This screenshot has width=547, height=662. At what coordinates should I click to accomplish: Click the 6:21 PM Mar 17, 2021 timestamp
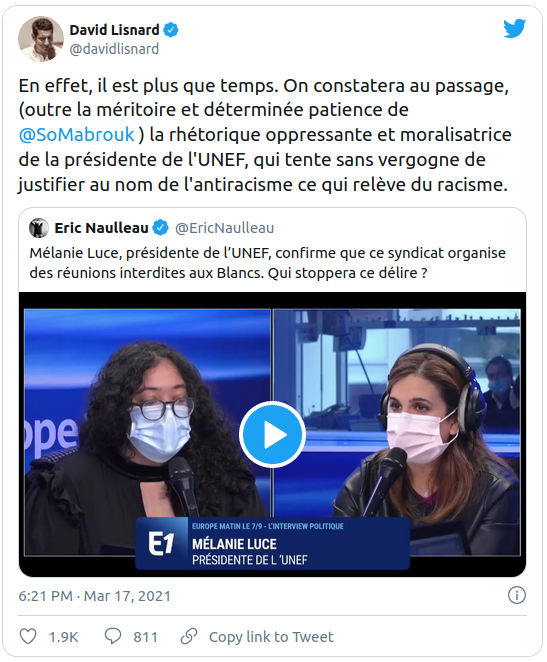coord(95,596)
